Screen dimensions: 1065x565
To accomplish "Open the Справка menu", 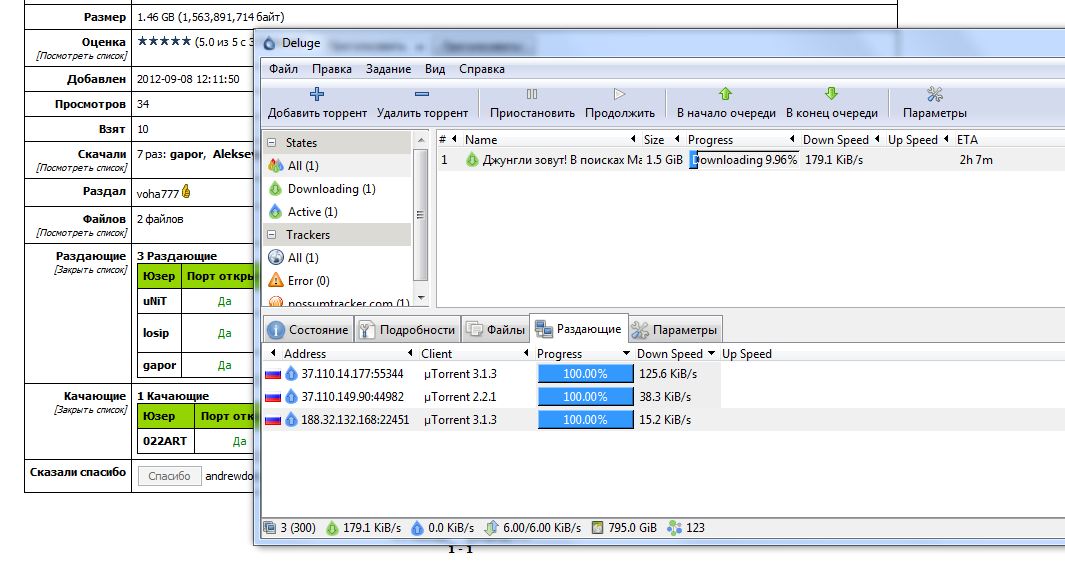I will point(482,69).
